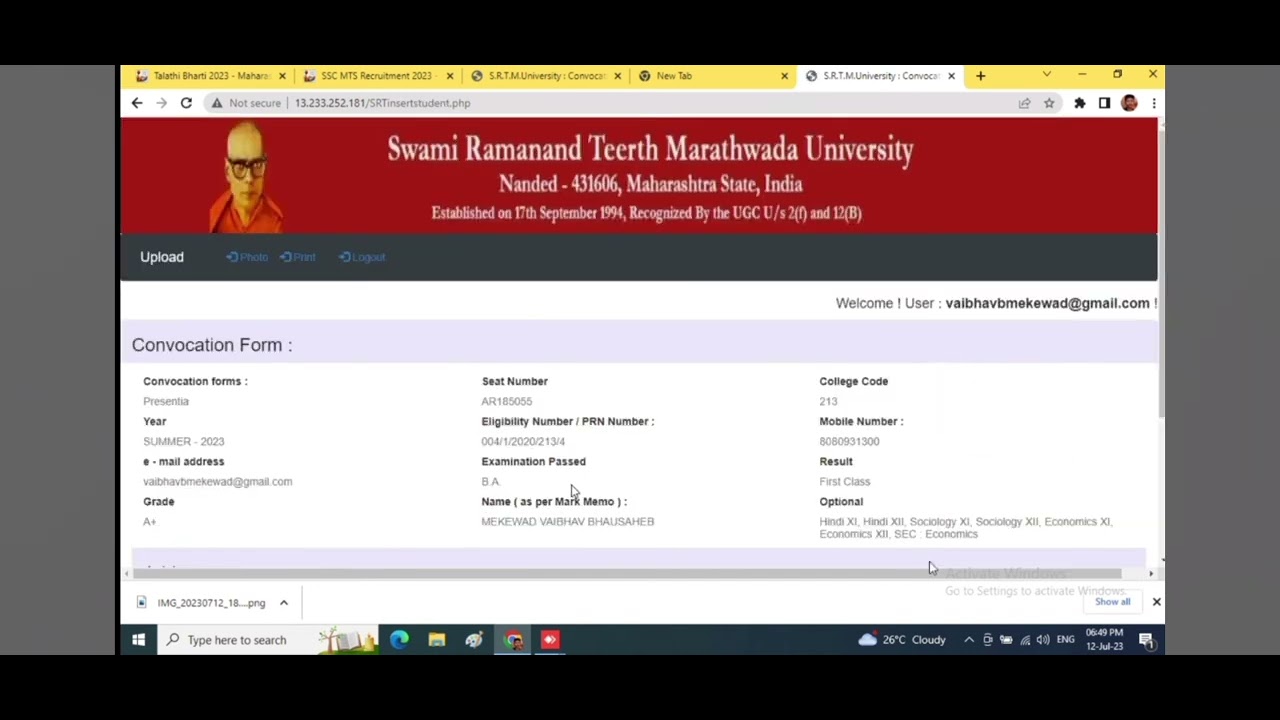Click the SUMMER - 2023 year value
Screen dimensions: 1280x720
pos(183,441)
